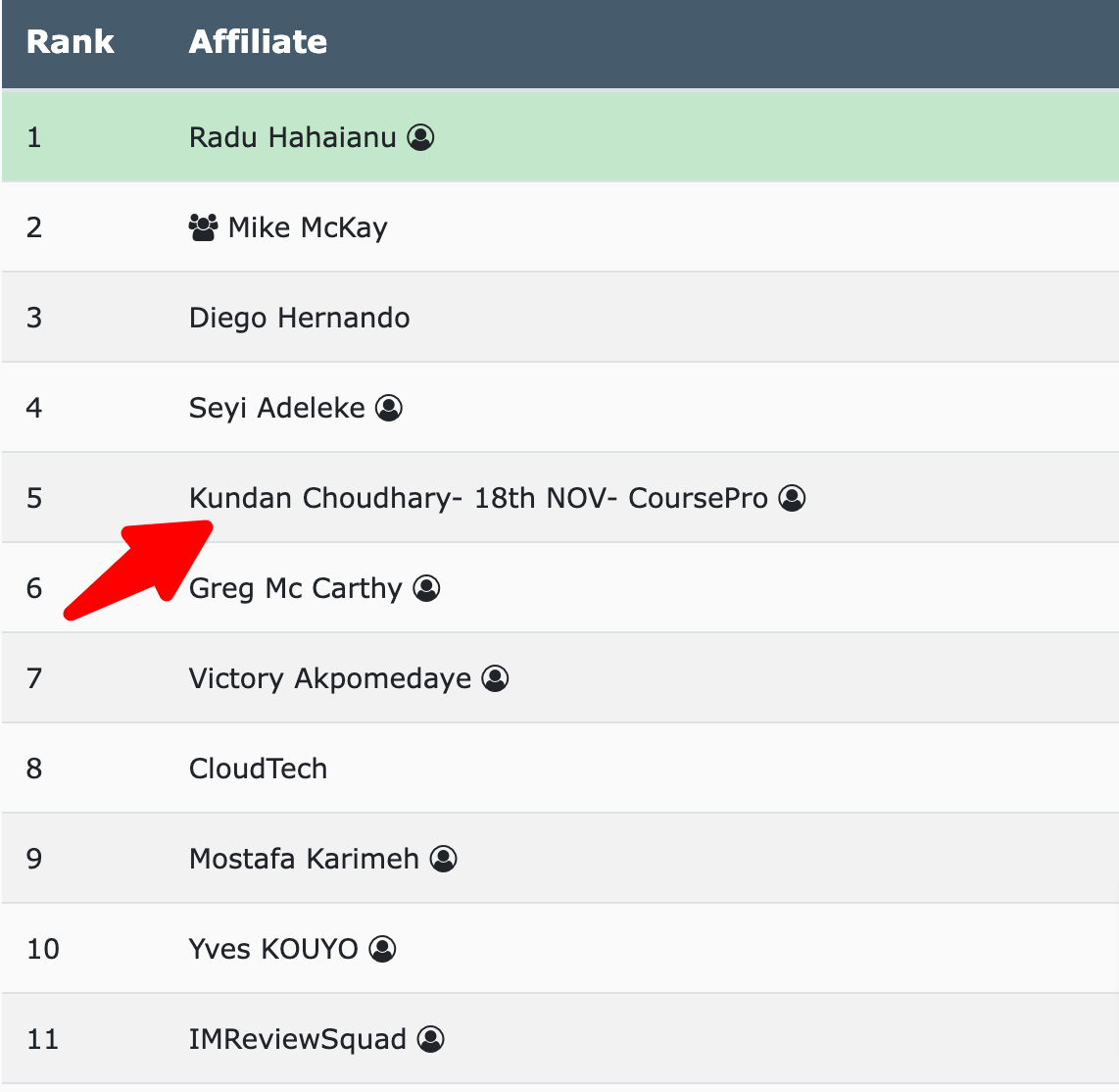Viewport: 1119px width, 1092px height.
Task: Click the Victory Akpomedaye name
Action: point(329,678)
